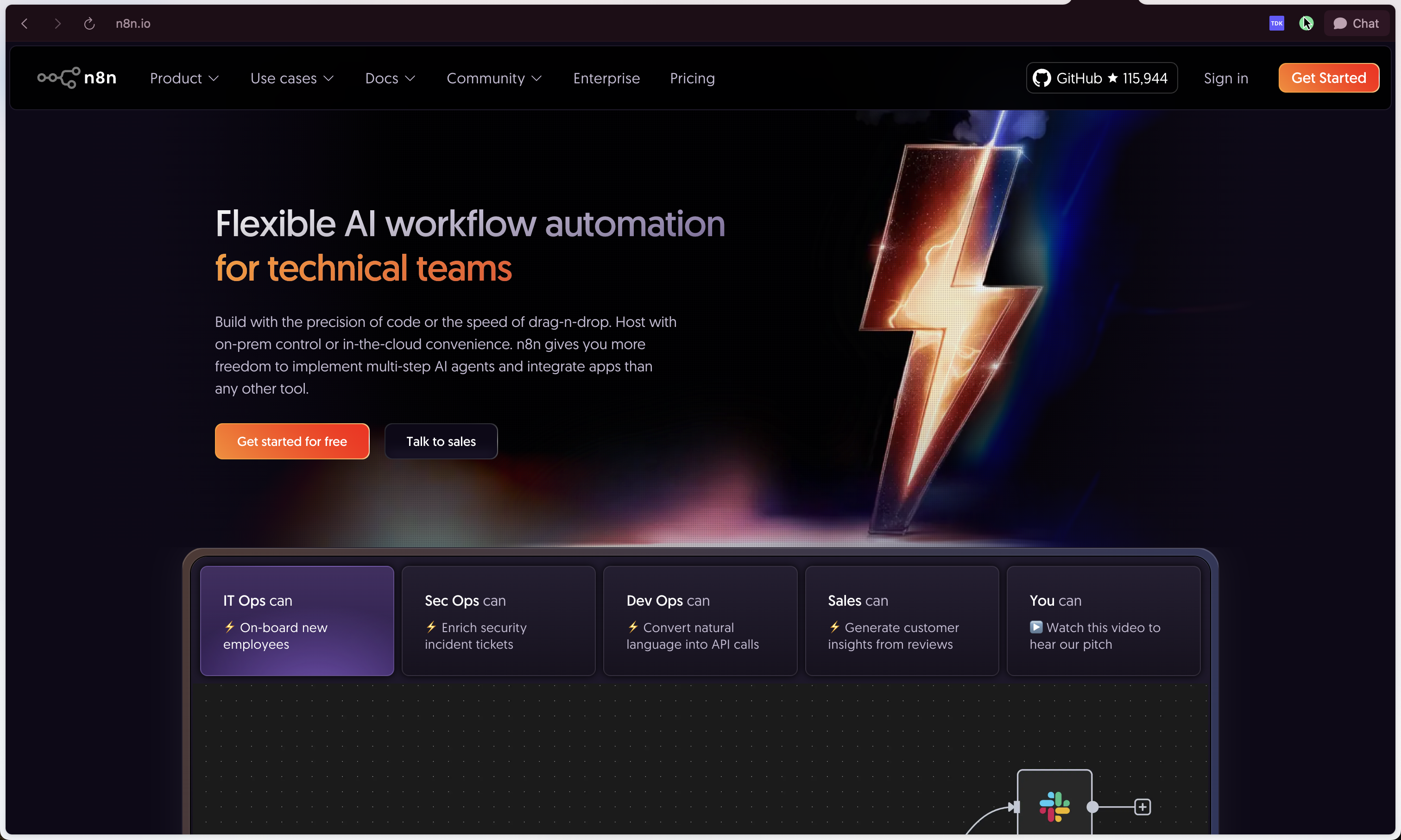Add a node with the plus icon
The image size is (1401, 840).
point(1142,807)
